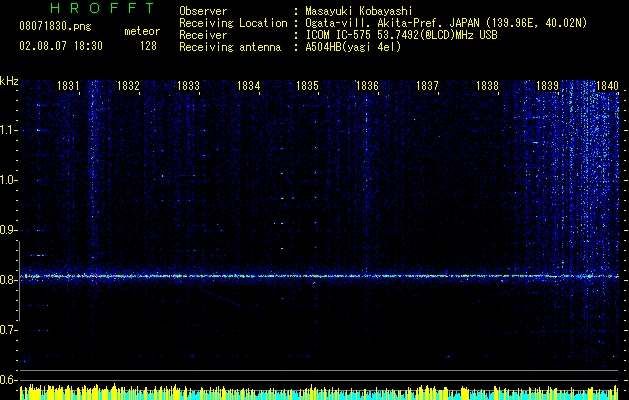Viewport: 629px width, 400px height.
Task: Click the "Receiving Location" label
Action: 233,23
